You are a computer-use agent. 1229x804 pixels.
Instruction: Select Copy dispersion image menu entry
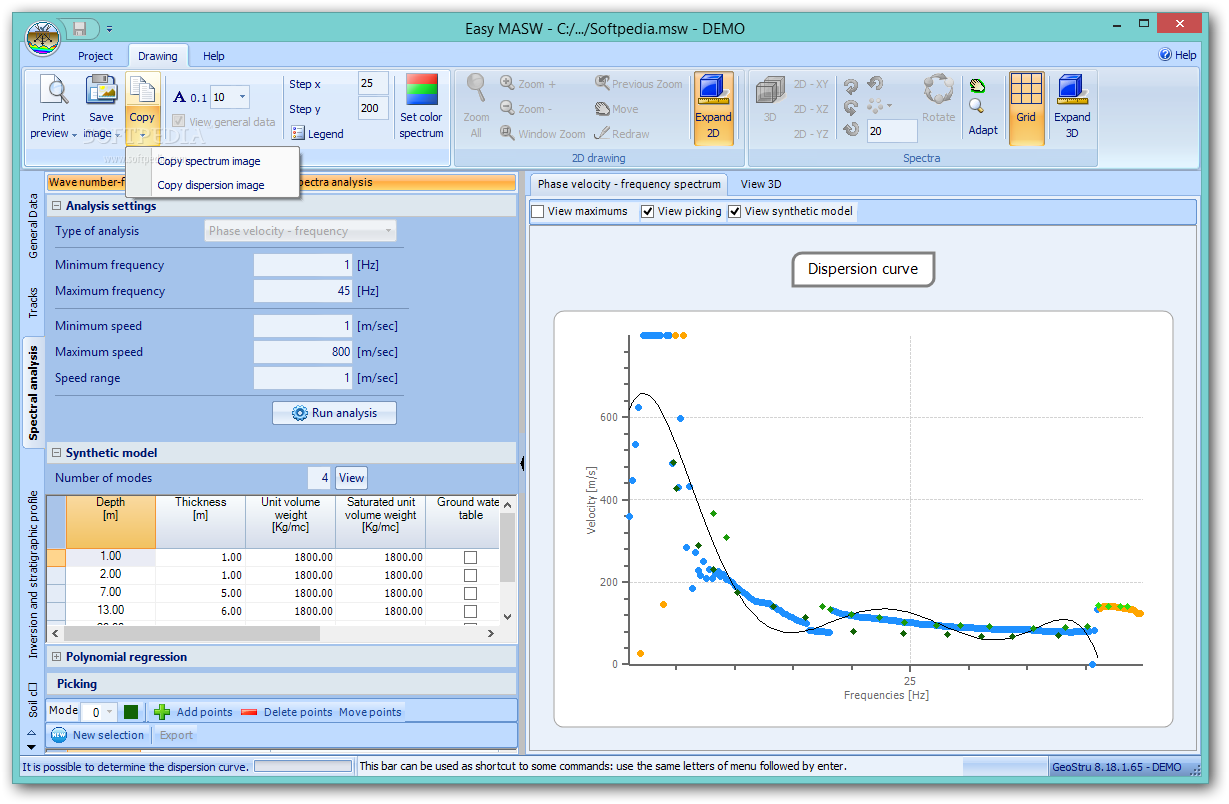pos(211,185)
